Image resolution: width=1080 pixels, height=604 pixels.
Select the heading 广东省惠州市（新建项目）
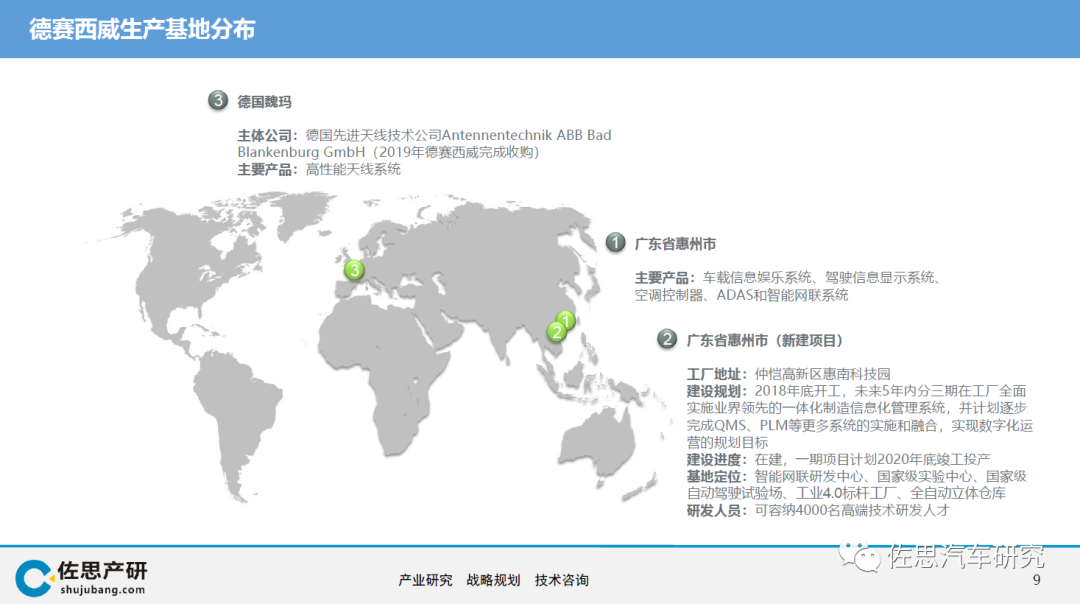(x=765, y=340)
